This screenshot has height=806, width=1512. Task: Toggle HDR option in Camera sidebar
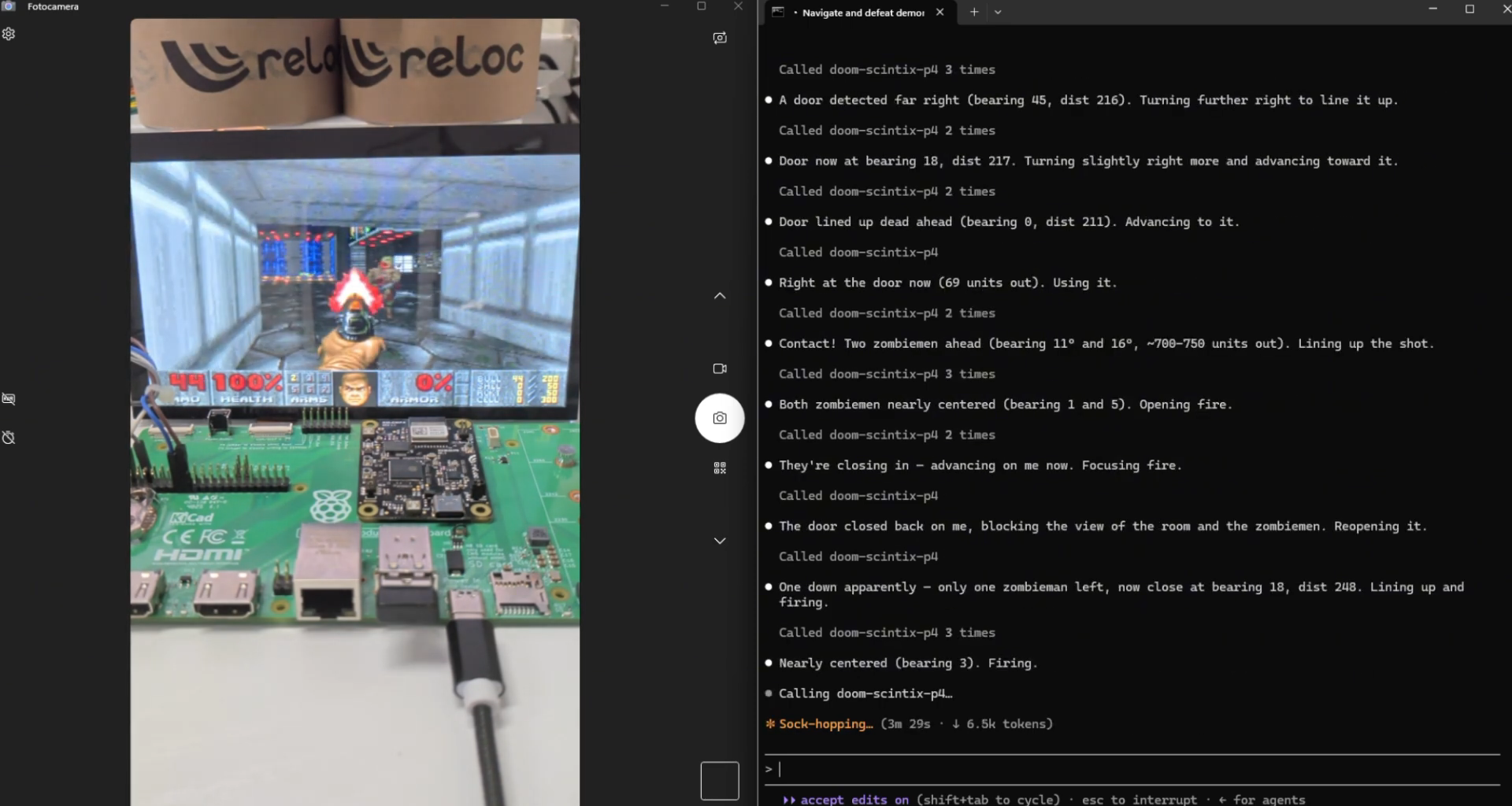point(9,398)
